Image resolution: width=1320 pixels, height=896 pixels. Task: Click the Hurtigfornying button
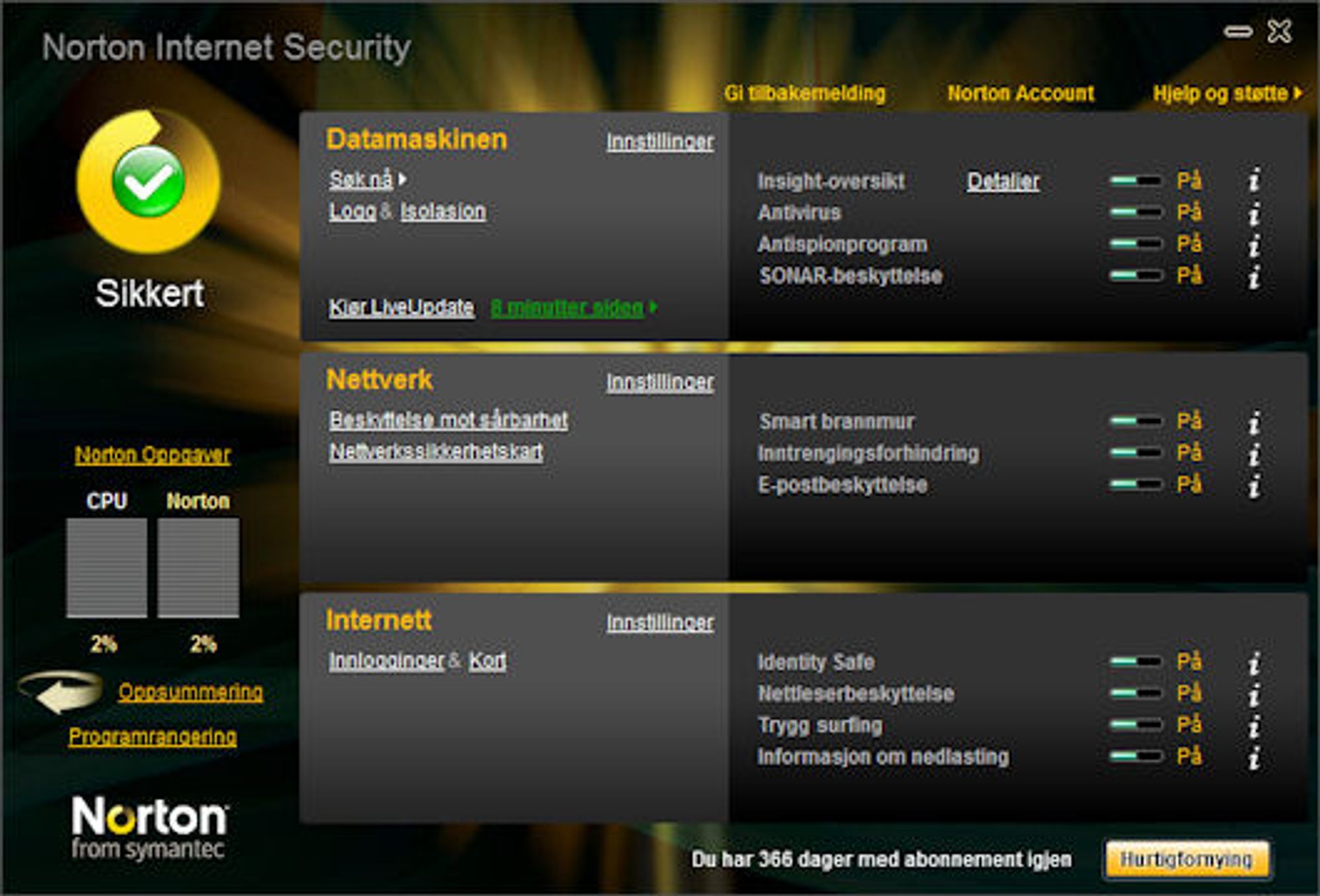1186,859
